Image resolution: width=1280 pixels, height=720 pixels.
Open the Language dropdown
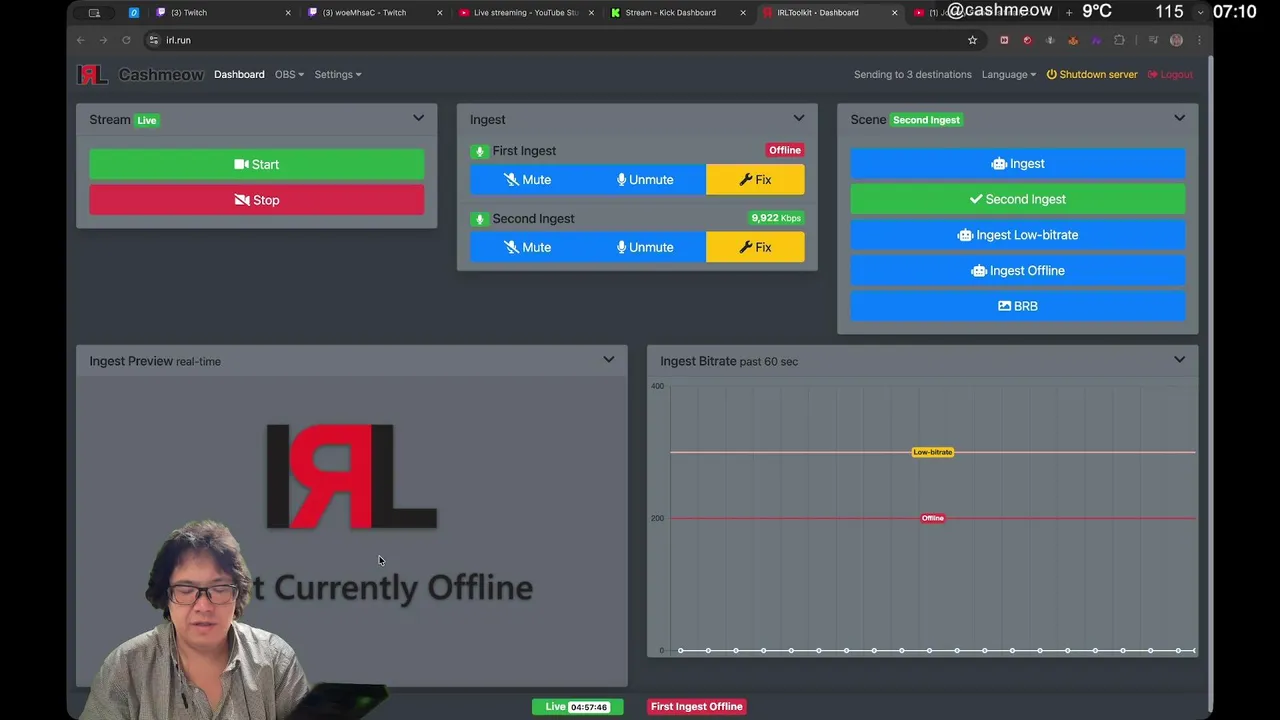pyautogui.click(x=1008, y=75)
